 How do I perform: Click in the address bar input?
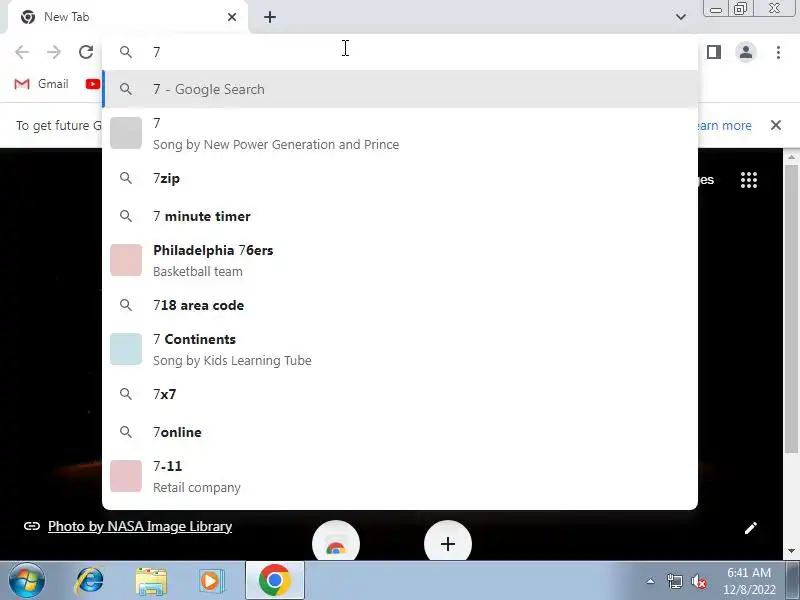point(399,52)
